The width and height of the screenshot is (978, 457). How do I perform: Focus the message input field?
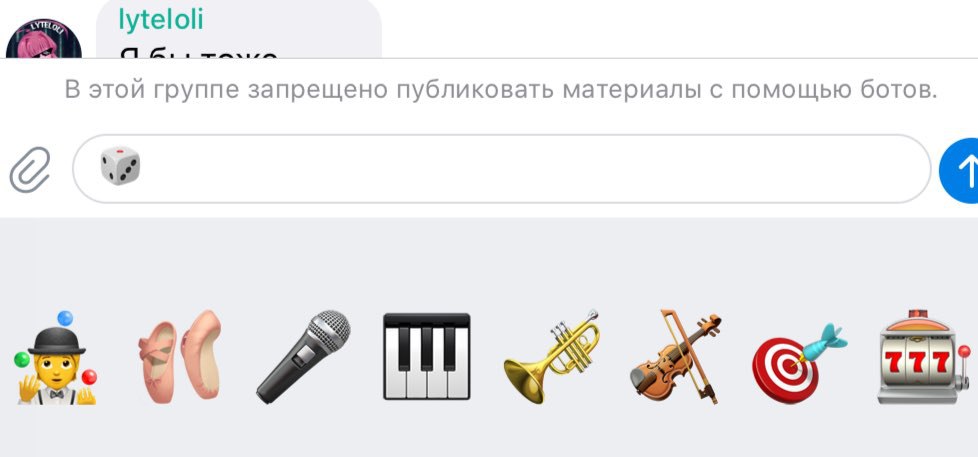pos(501,169)
